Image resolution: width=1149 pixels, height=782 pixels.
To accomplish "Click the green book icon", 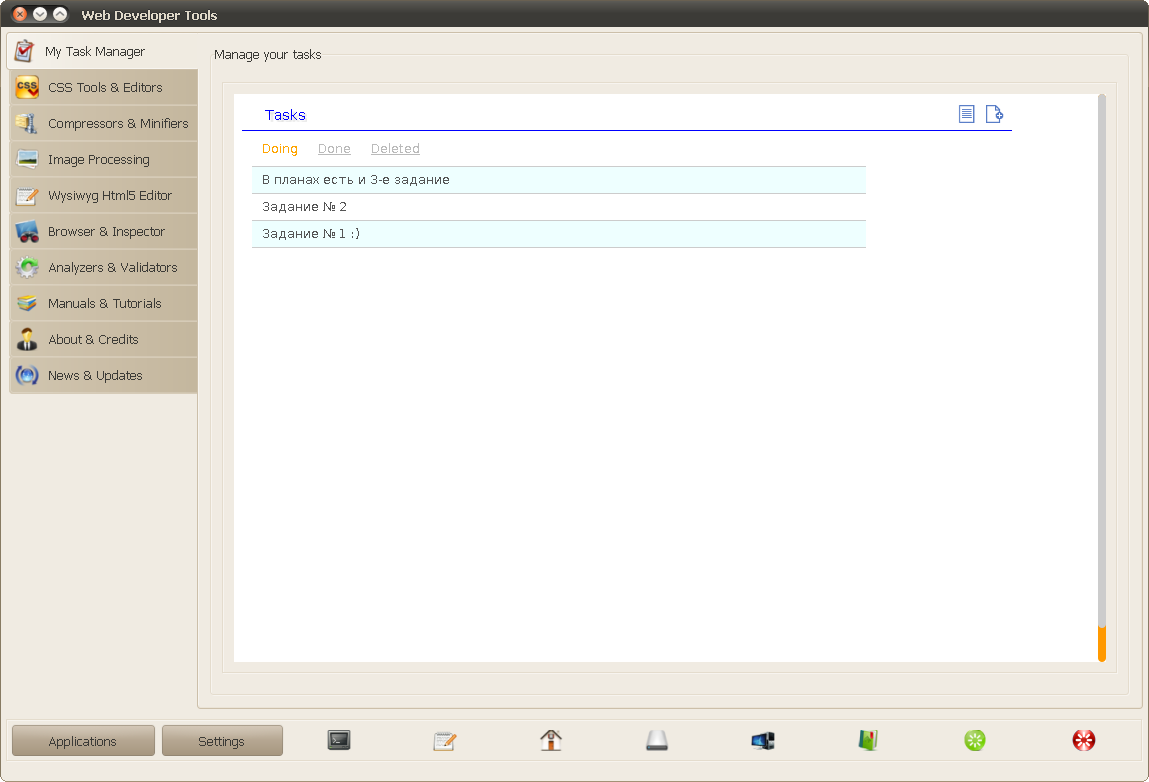I will click(868, 740).
